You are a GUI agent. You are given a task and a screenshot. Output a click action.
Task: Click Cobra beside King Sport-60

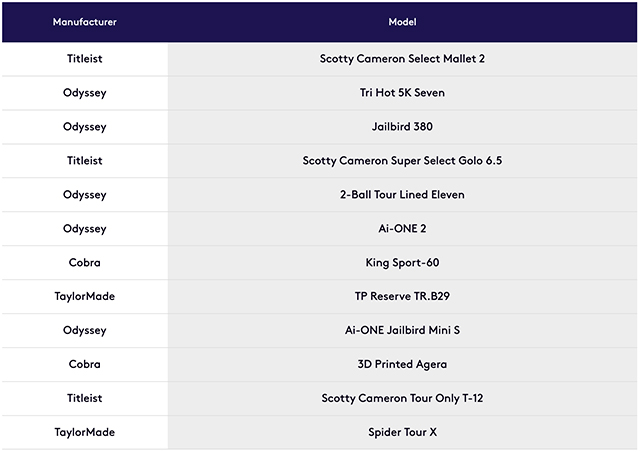pos(84,263)
